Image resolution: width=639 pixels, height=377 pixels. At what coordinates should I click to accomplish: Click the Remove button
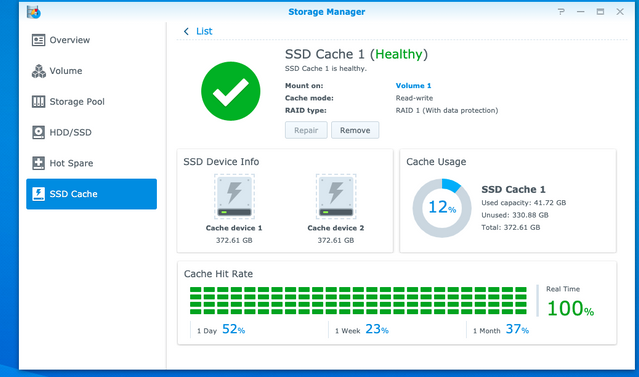(x=355, y=130)
